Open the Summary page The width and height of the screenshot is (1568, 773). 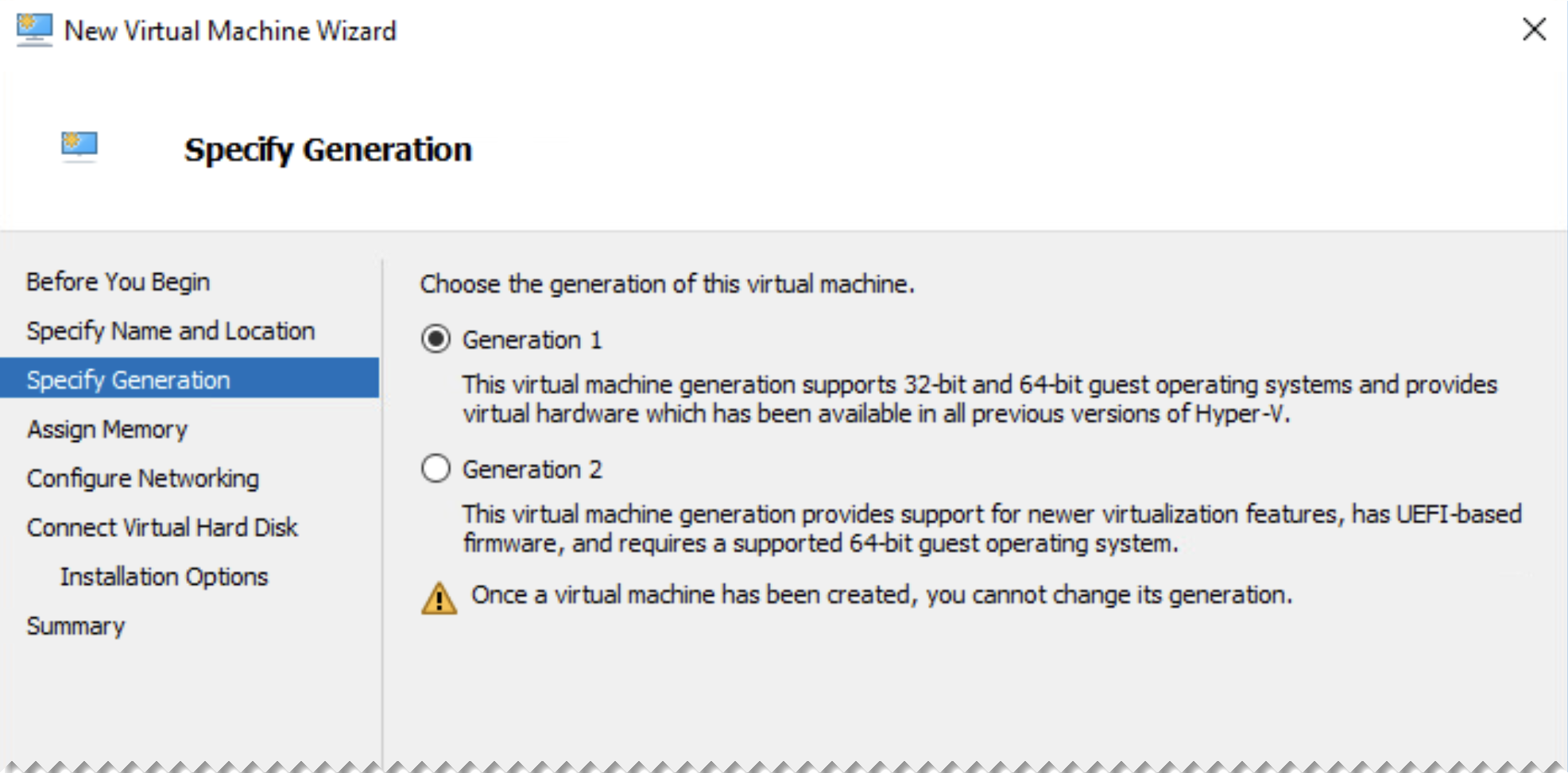pyautogui.click(x=75, y=626)
